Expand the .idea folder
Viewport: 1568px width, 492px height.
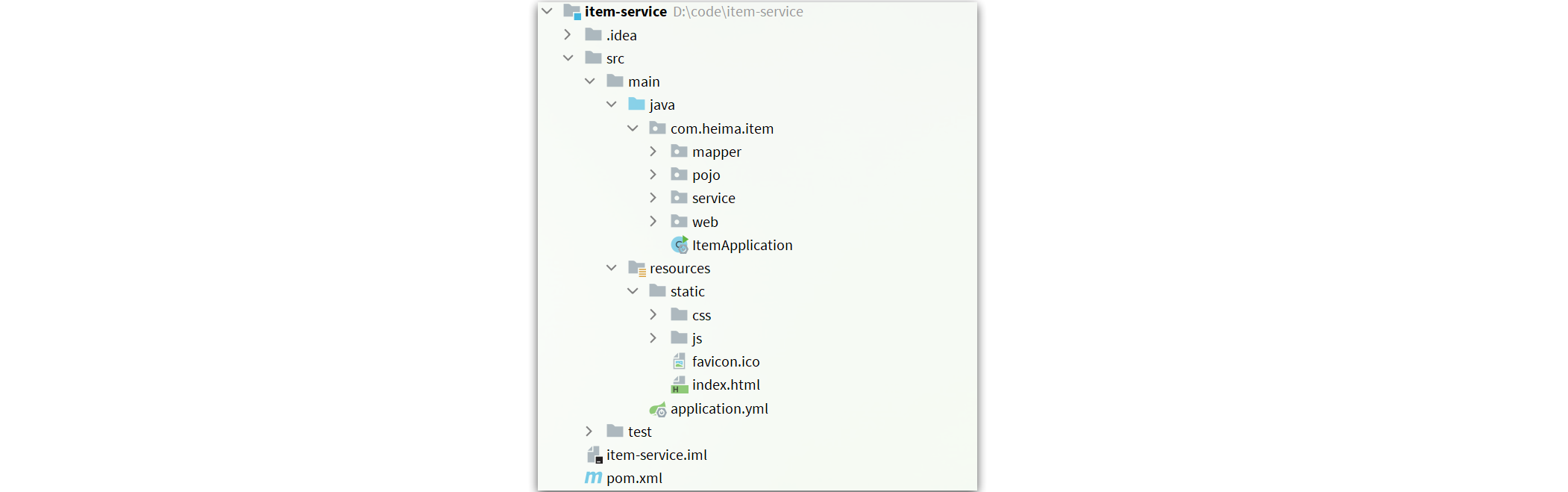(x=568, y=35)
